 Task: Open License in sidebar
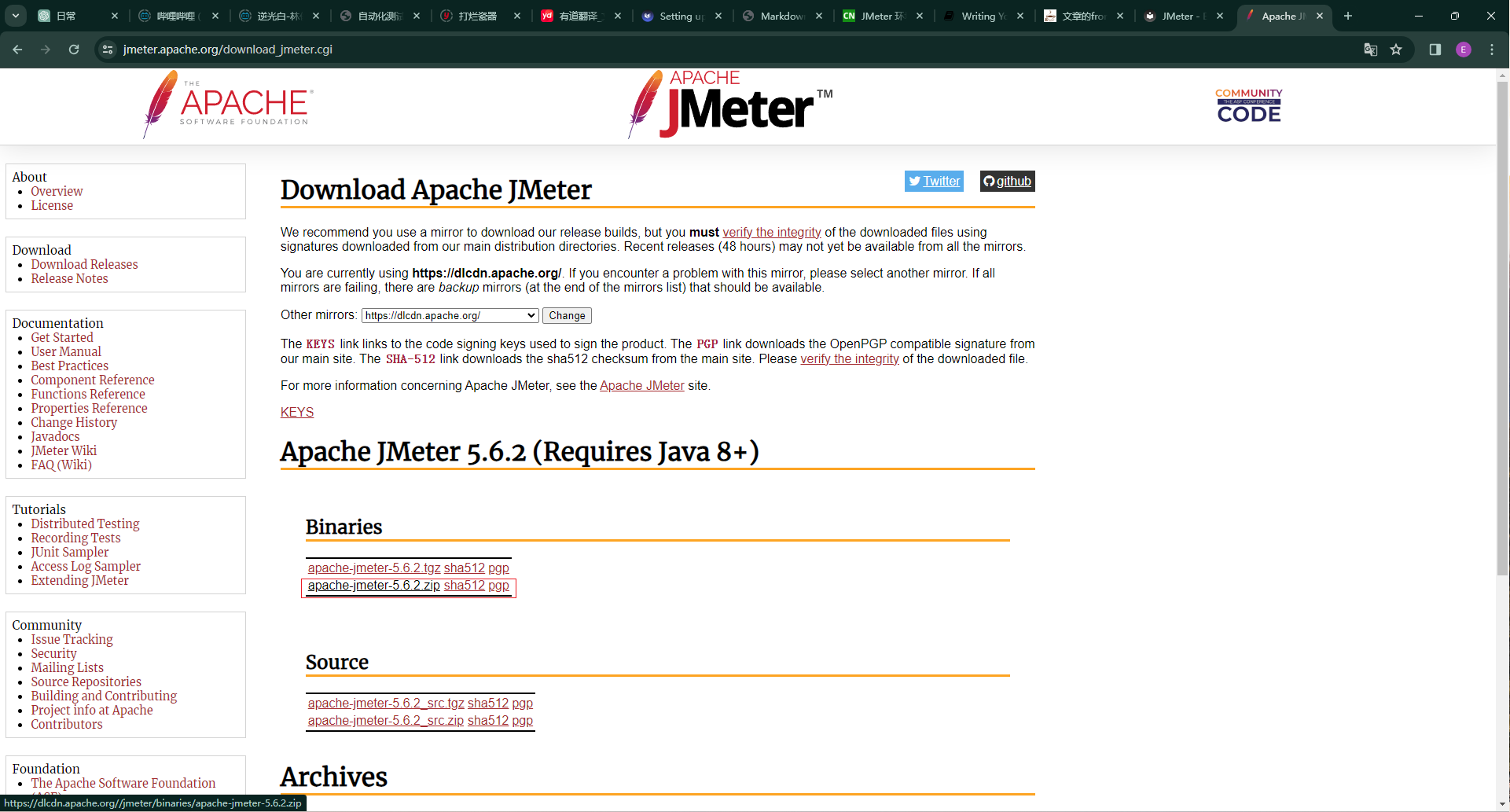pyautogui.click(x=52, y=205)
